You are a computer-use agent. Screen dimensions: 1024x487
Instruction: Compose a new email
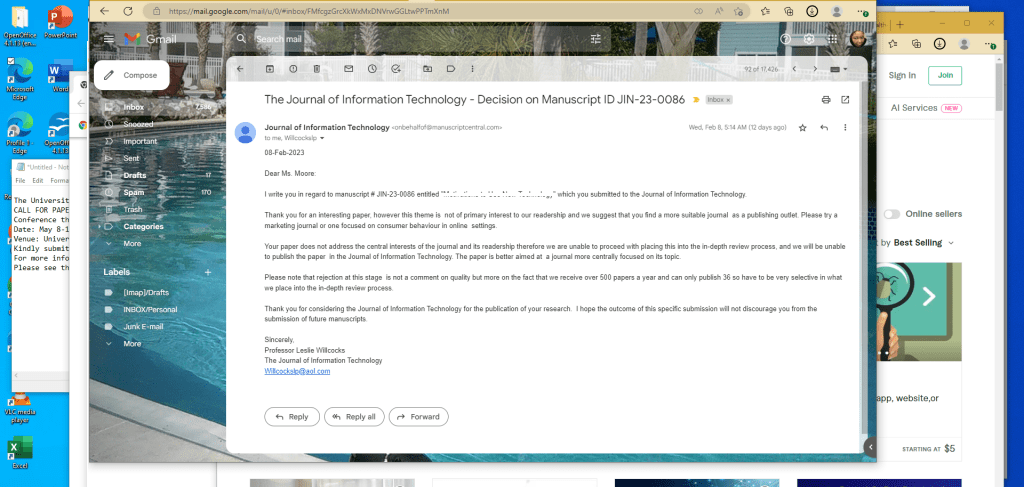[x=131, y=75]
